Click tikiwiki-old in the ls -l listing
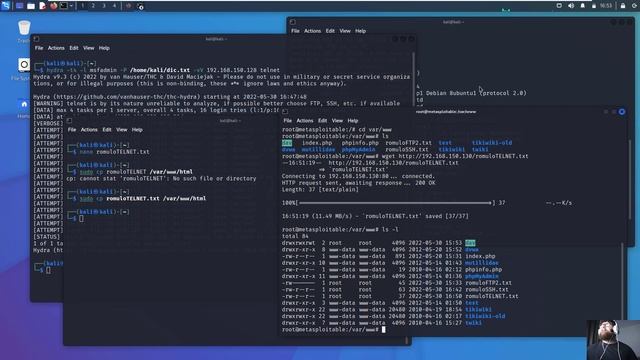 coord(485,316)
